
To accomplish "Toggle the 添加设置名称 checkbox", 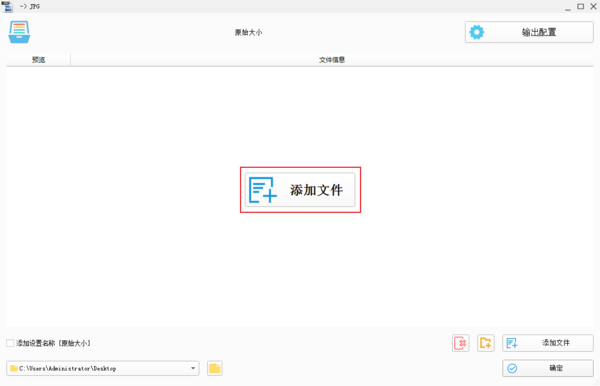I will coord(10,343).
